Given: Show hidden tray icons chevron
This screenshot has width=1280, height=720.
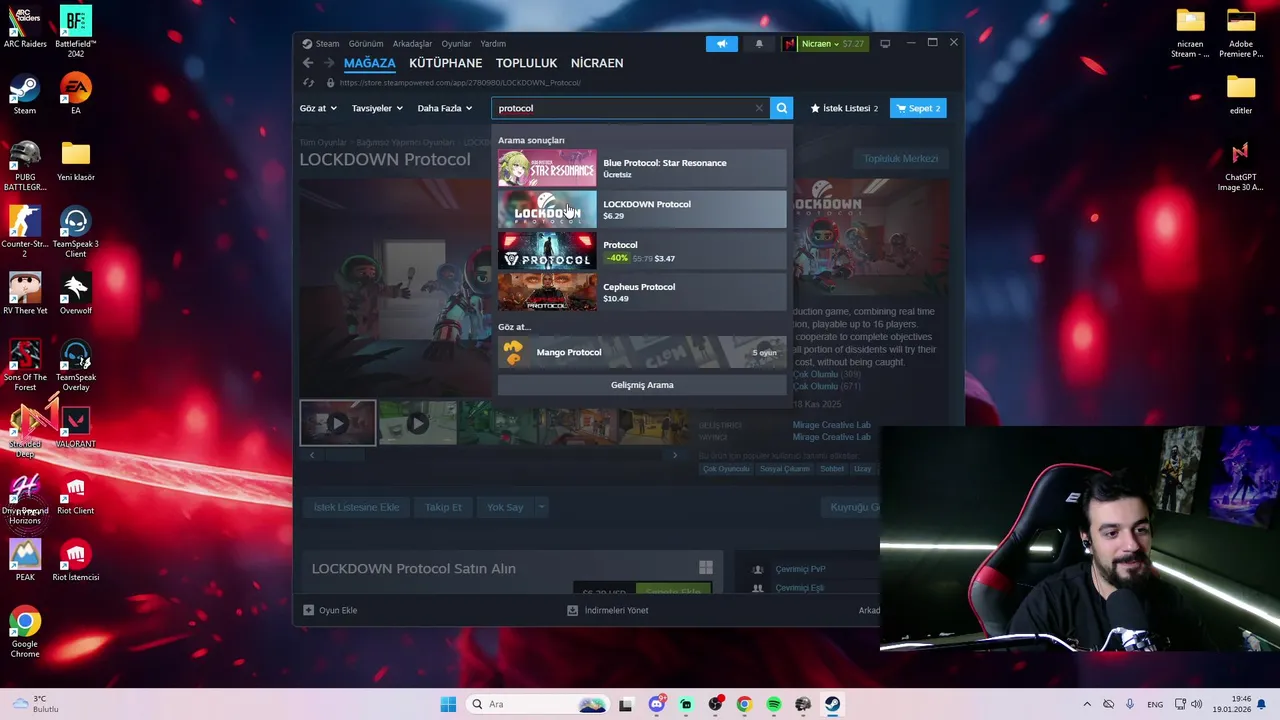Looking at the screenshot, I should tap(1087, 704).
